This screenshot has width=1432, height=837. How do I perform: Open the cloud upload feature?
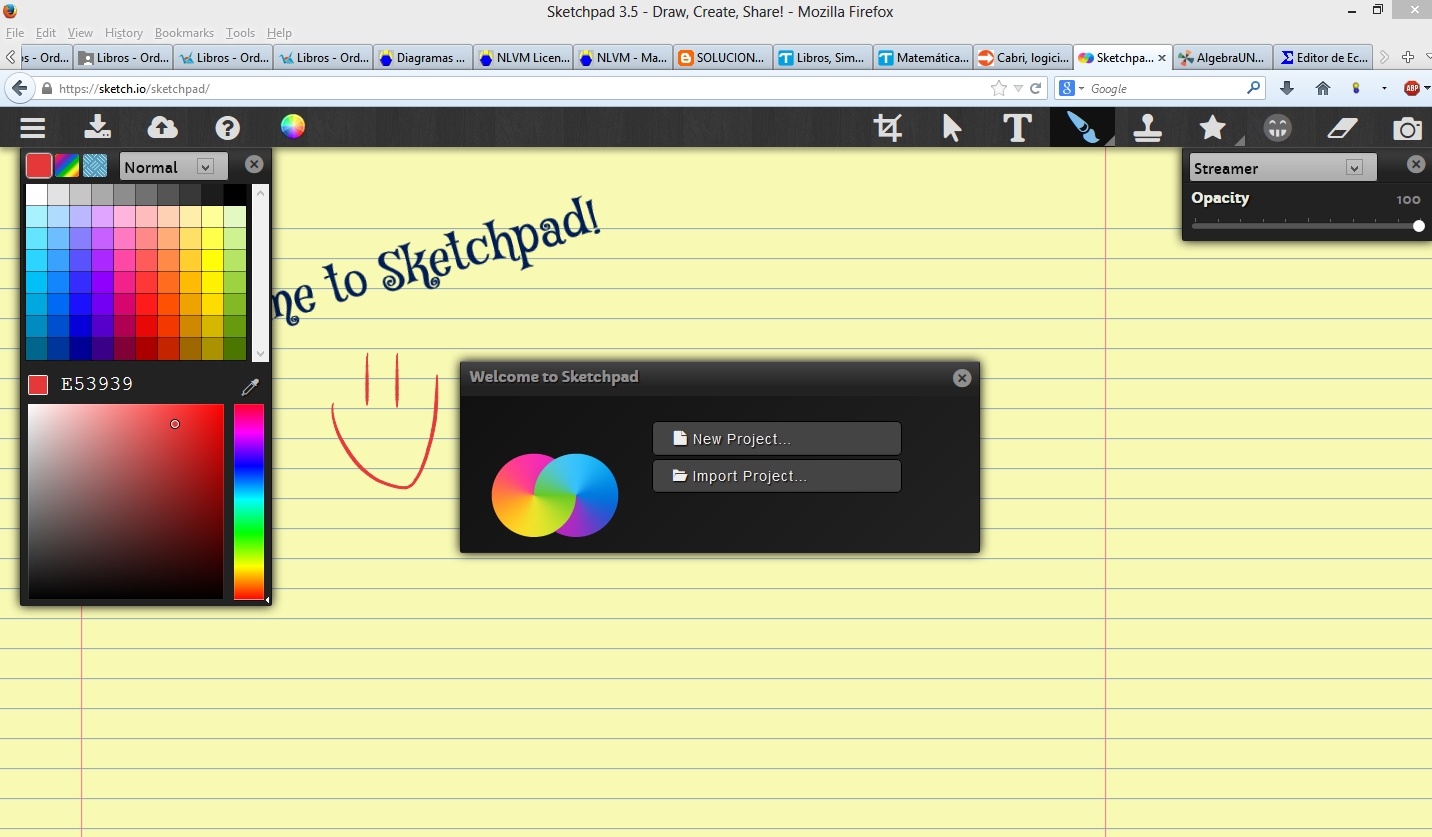[162, 128]
